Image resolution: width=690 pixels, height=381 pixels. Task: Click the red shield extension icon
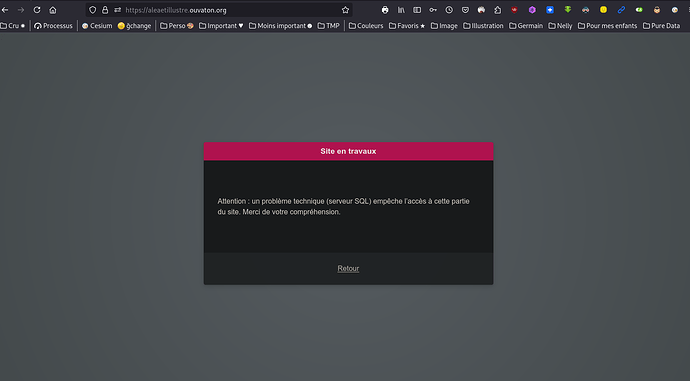click(514, 10)
